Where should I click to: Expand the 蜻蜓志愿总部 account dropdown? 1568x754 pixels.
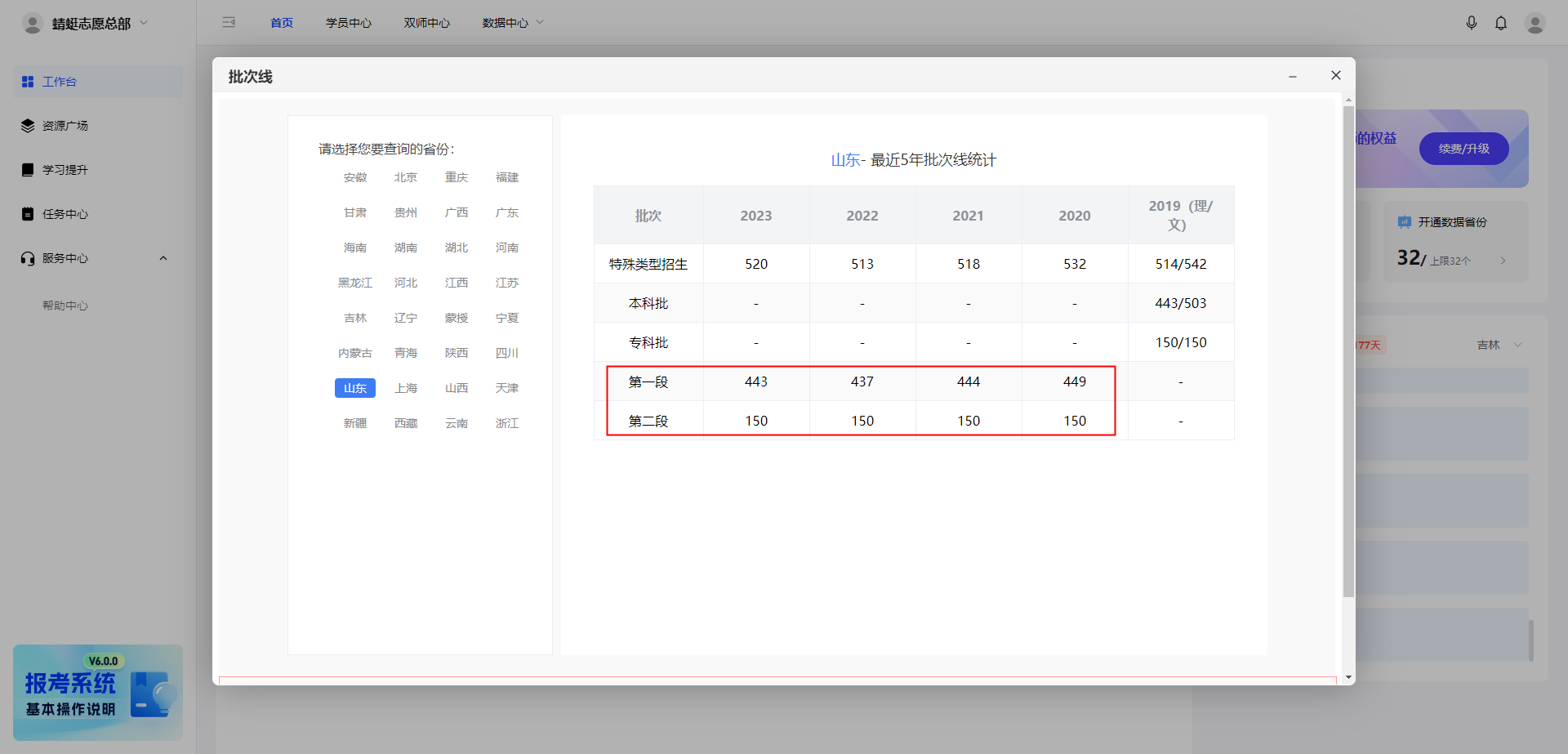click(x=143, y=22)
